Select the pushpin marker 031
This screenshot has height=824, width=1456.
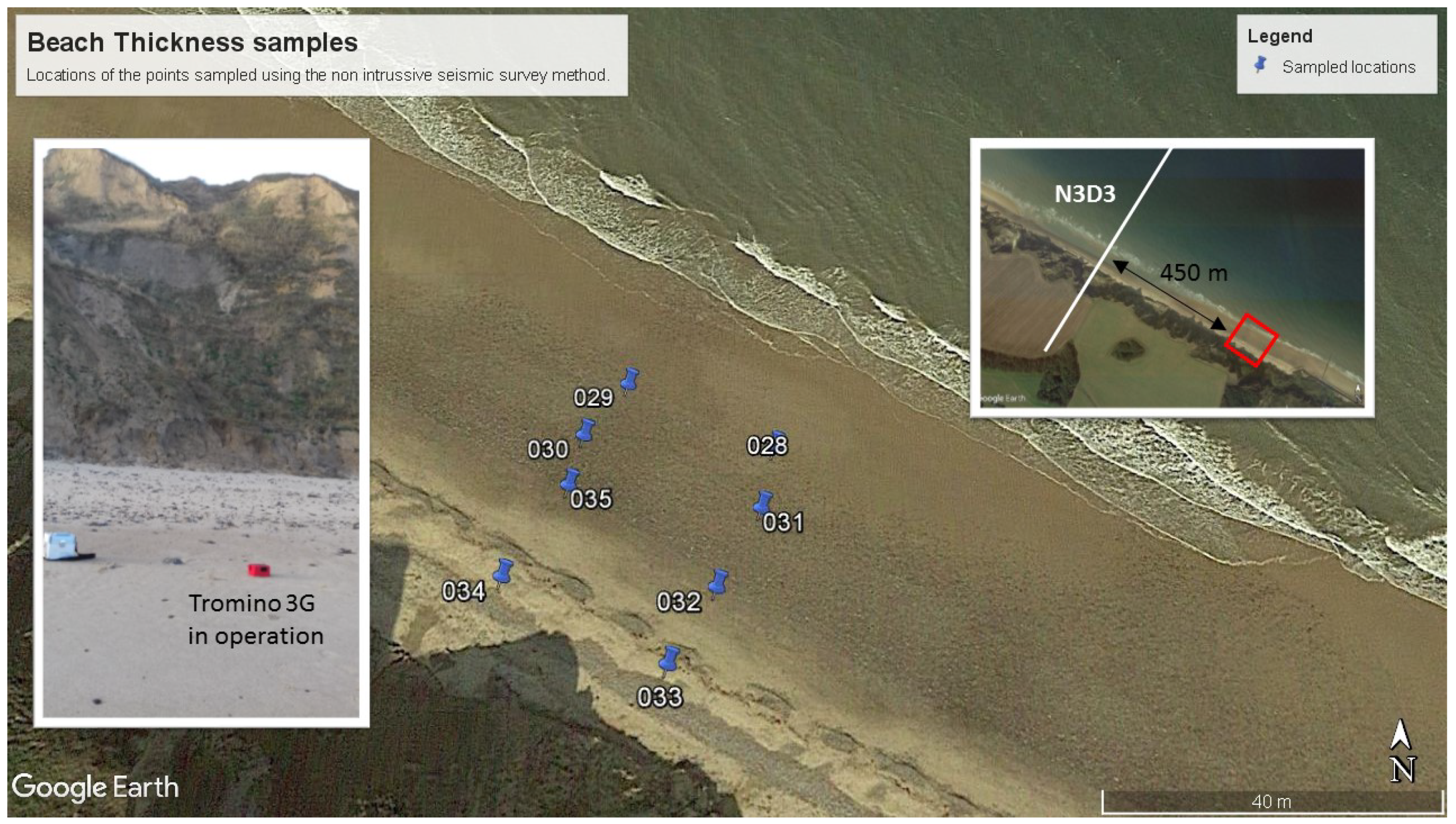[763, 504]
